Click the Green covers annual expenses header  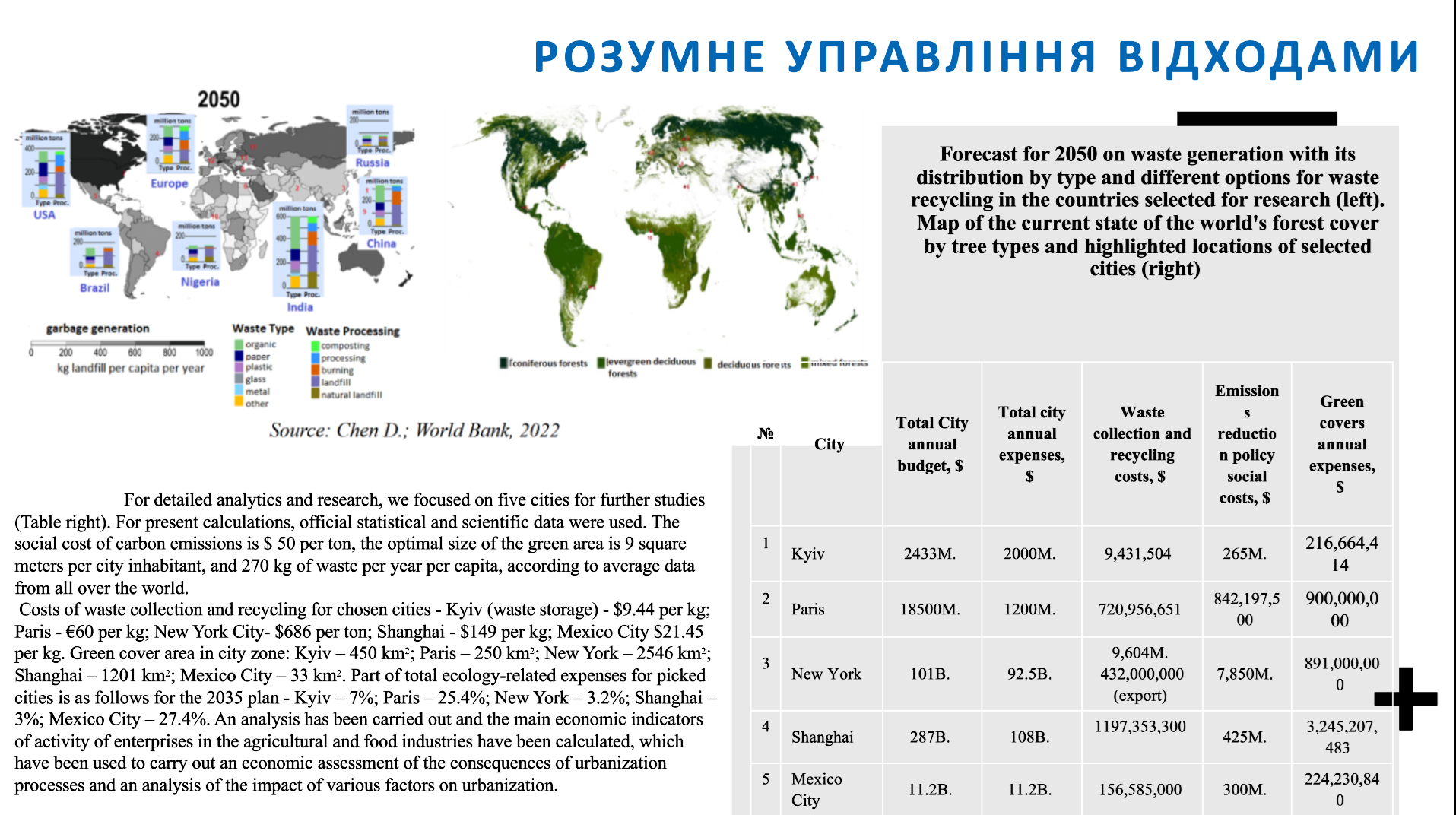click(1342, 444)
